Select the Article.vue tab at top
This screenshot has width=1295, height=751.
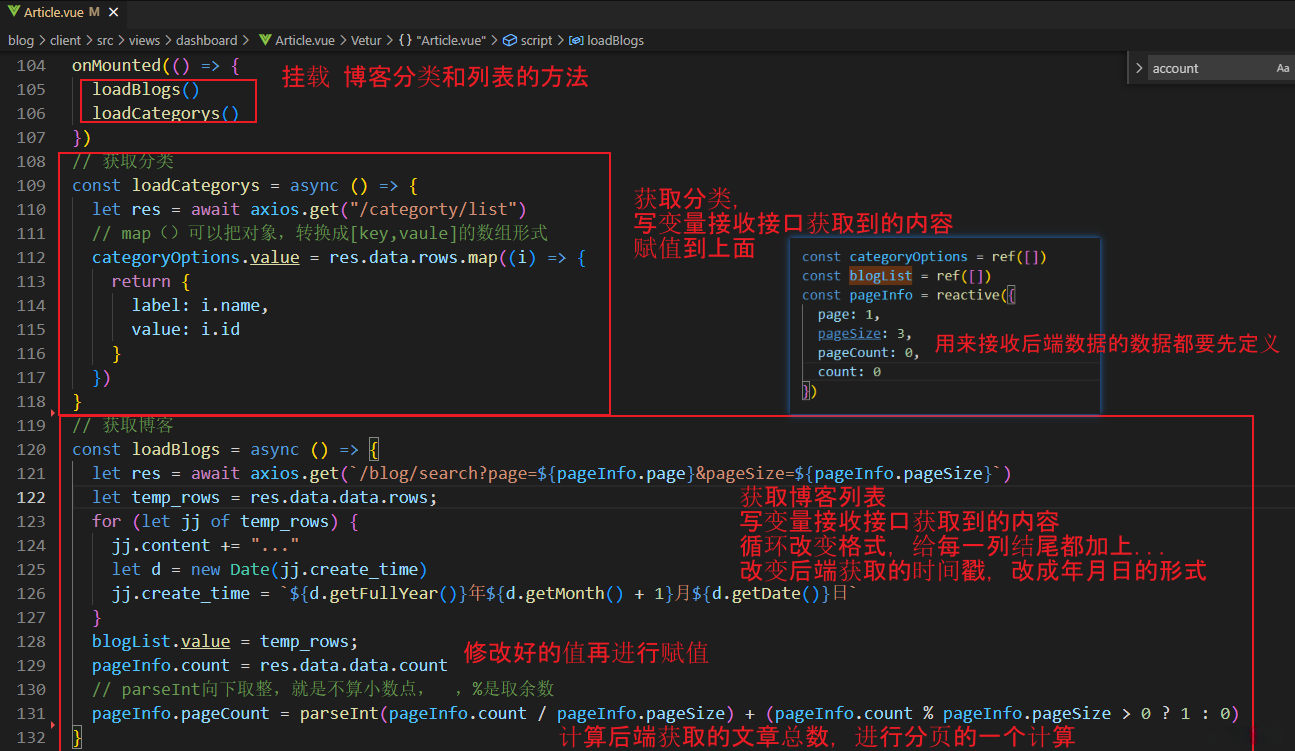[54, 11]
